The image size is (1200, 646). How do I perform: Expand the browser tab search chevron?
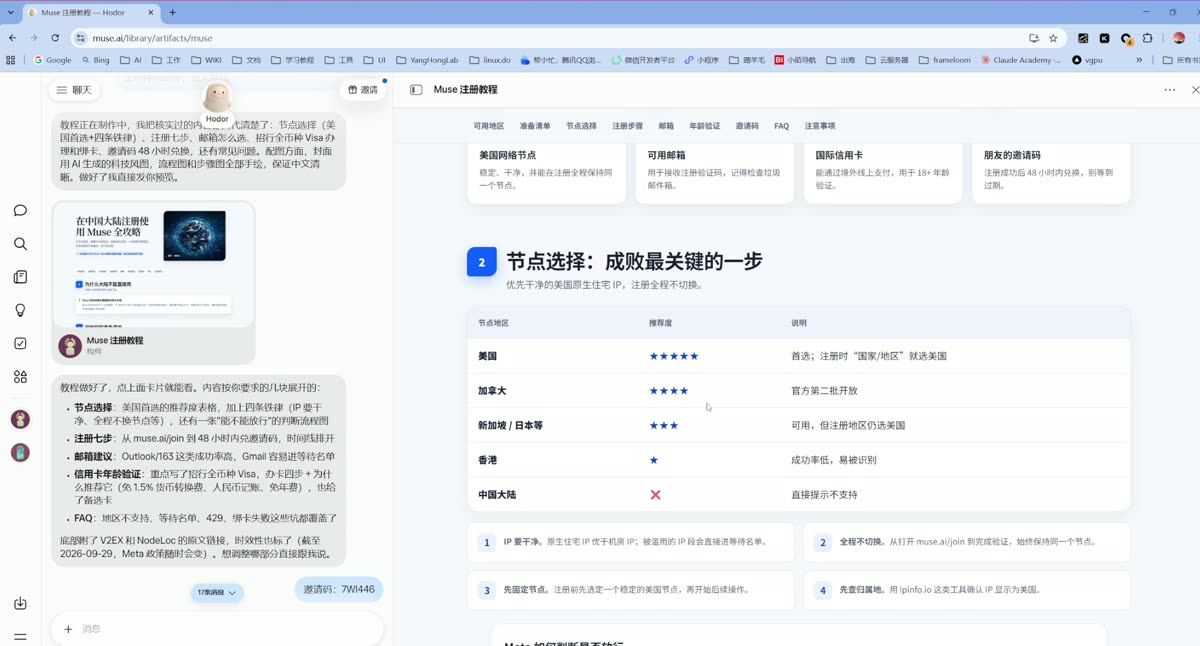[10, 12]
